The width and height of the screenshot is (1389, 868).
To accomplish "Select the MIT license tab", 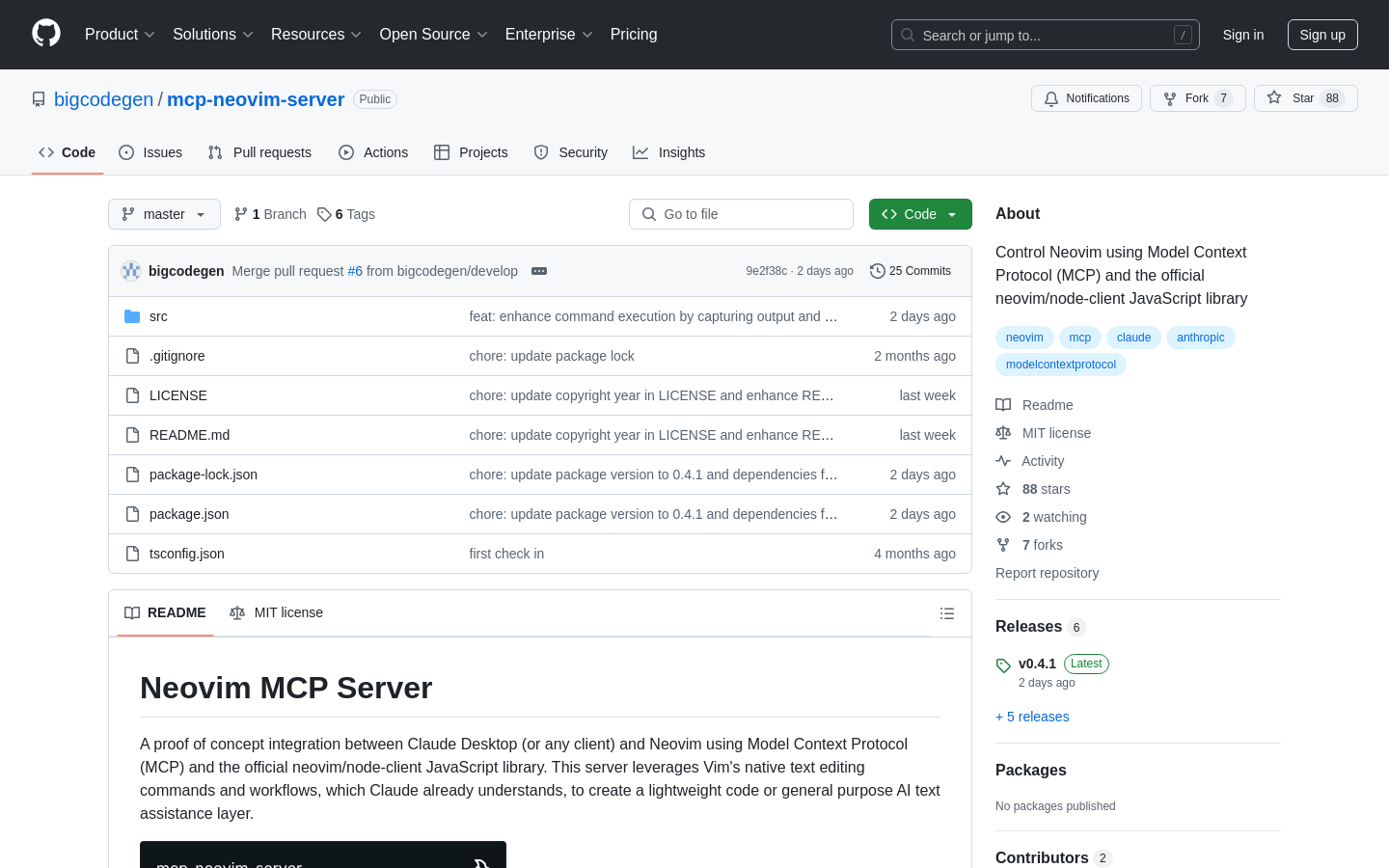I will pyautogui.click(x=276, y=612).
